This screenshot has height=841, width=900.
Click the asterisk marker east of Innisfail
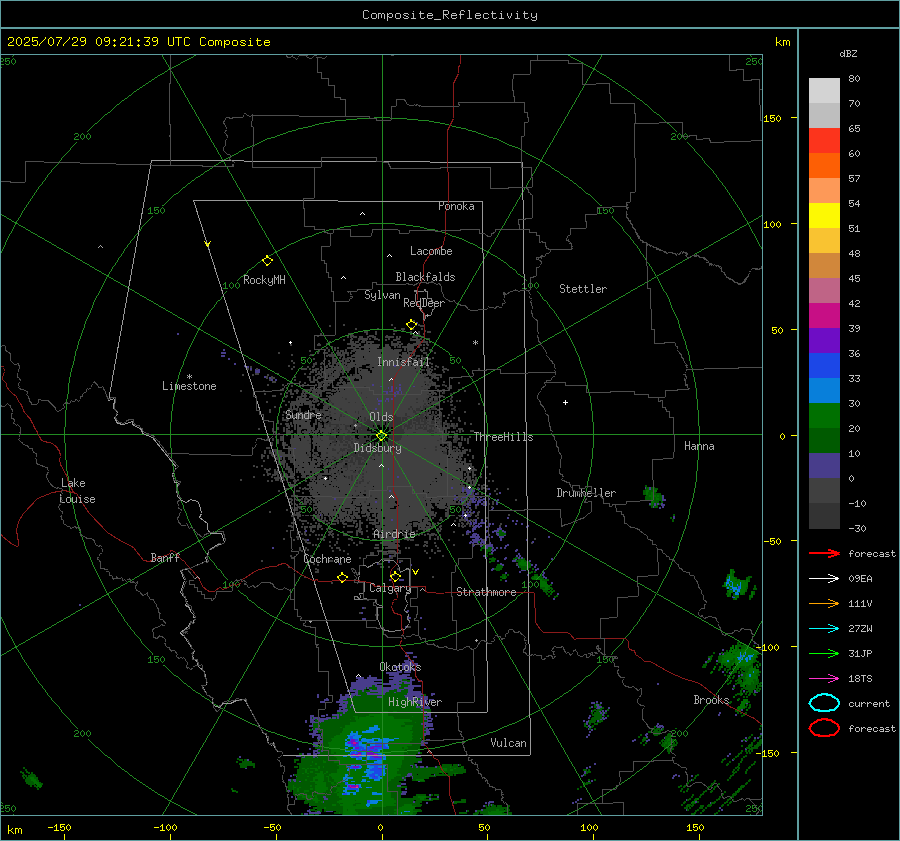coord(475,343)
